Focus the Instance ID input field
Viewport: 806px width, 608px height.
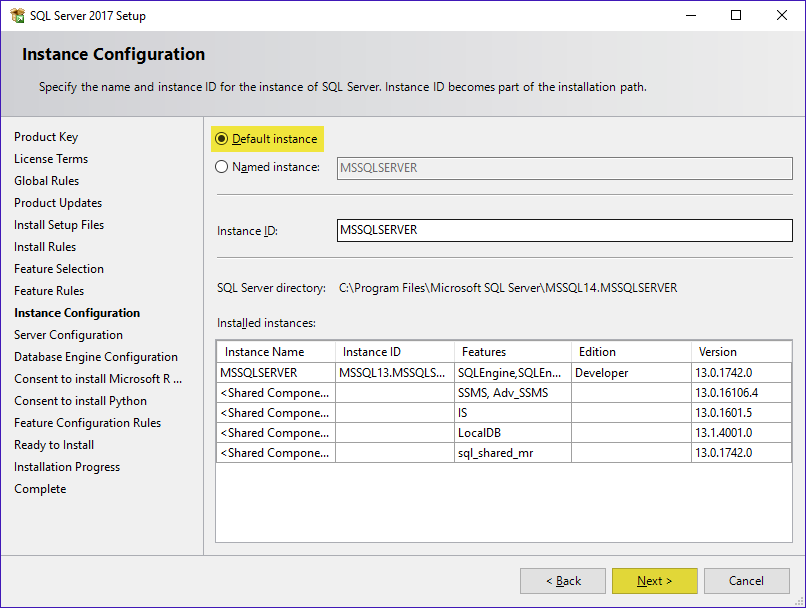(x=564, y=230)
